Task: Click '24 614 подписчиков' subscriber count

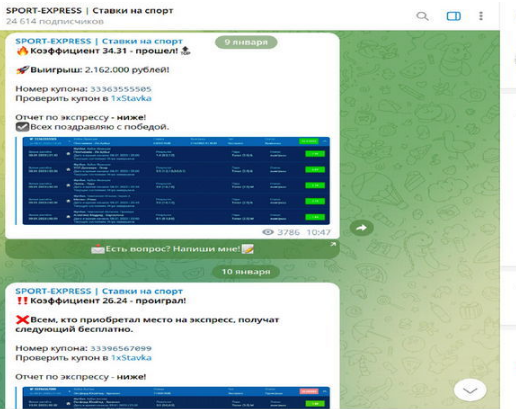Action: pyautogui.click(x=55, y=22)
